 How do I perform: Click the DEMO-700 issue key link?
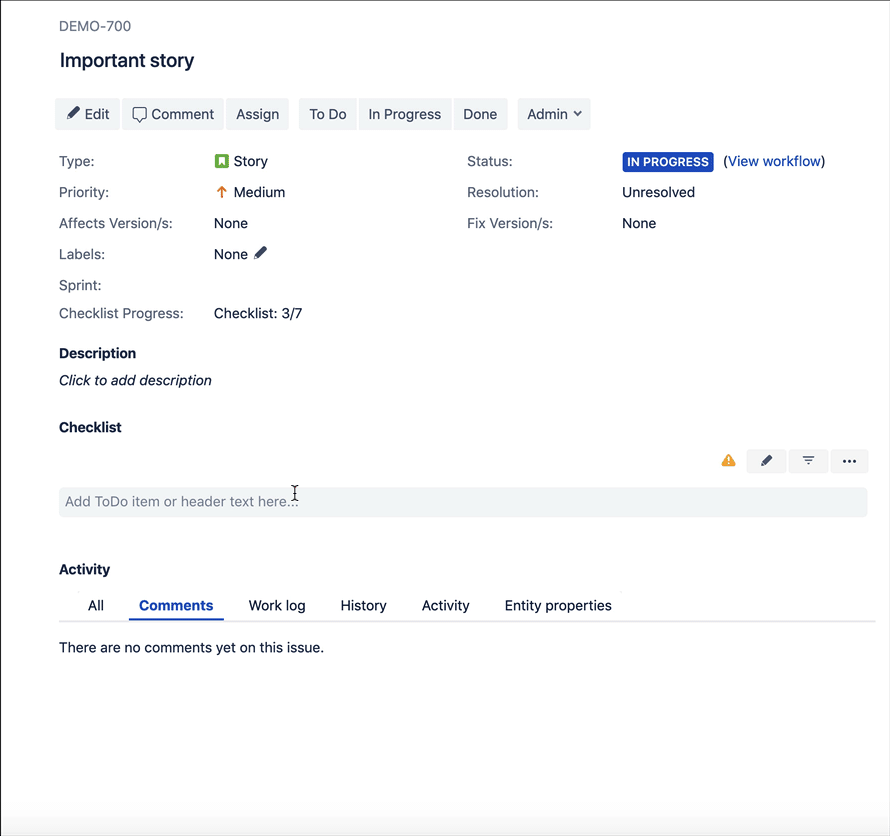[94, 26]
